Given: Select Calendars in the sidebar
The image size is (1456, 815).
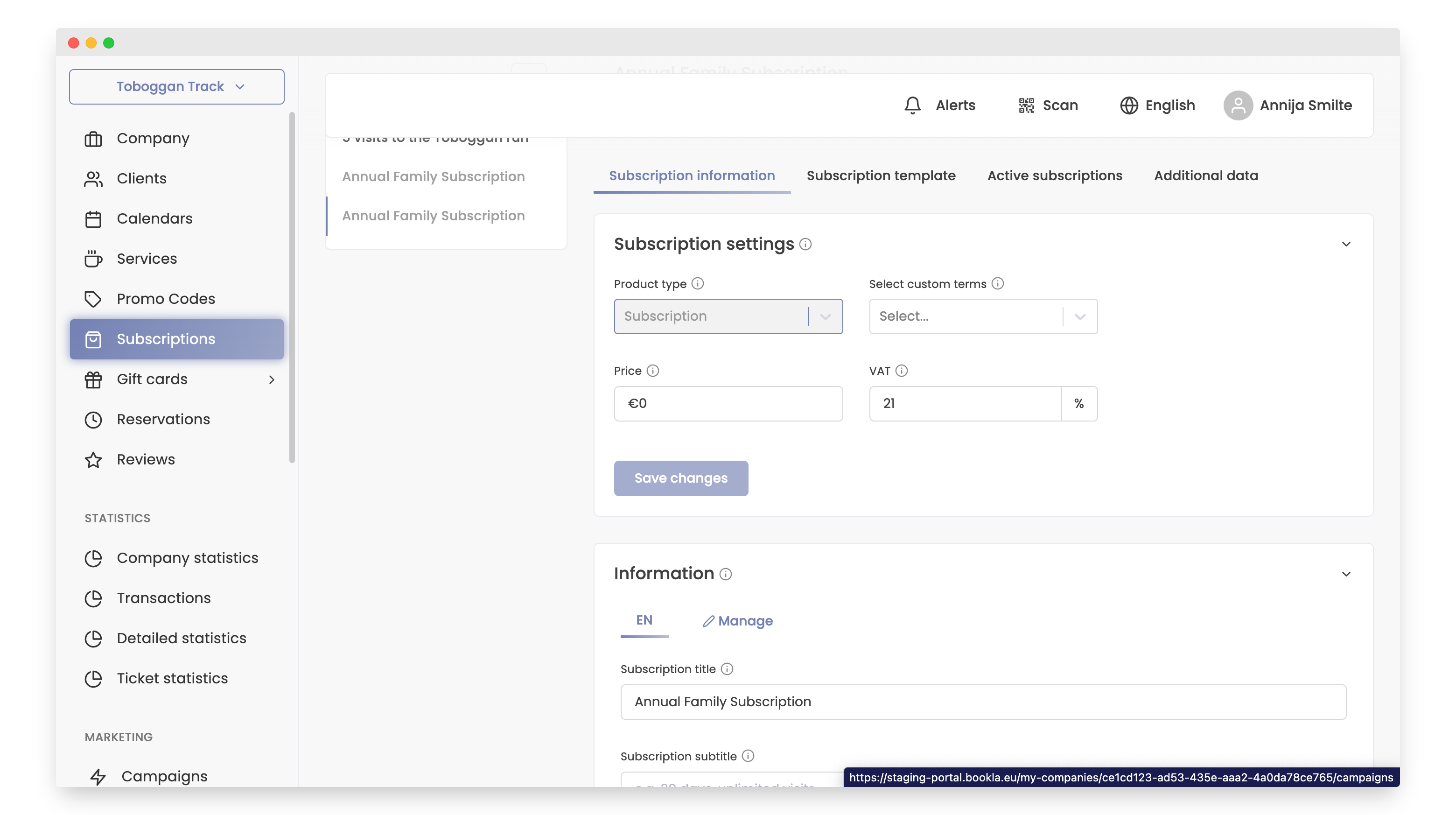Looking at the screenshot, I should pos(154,218).
